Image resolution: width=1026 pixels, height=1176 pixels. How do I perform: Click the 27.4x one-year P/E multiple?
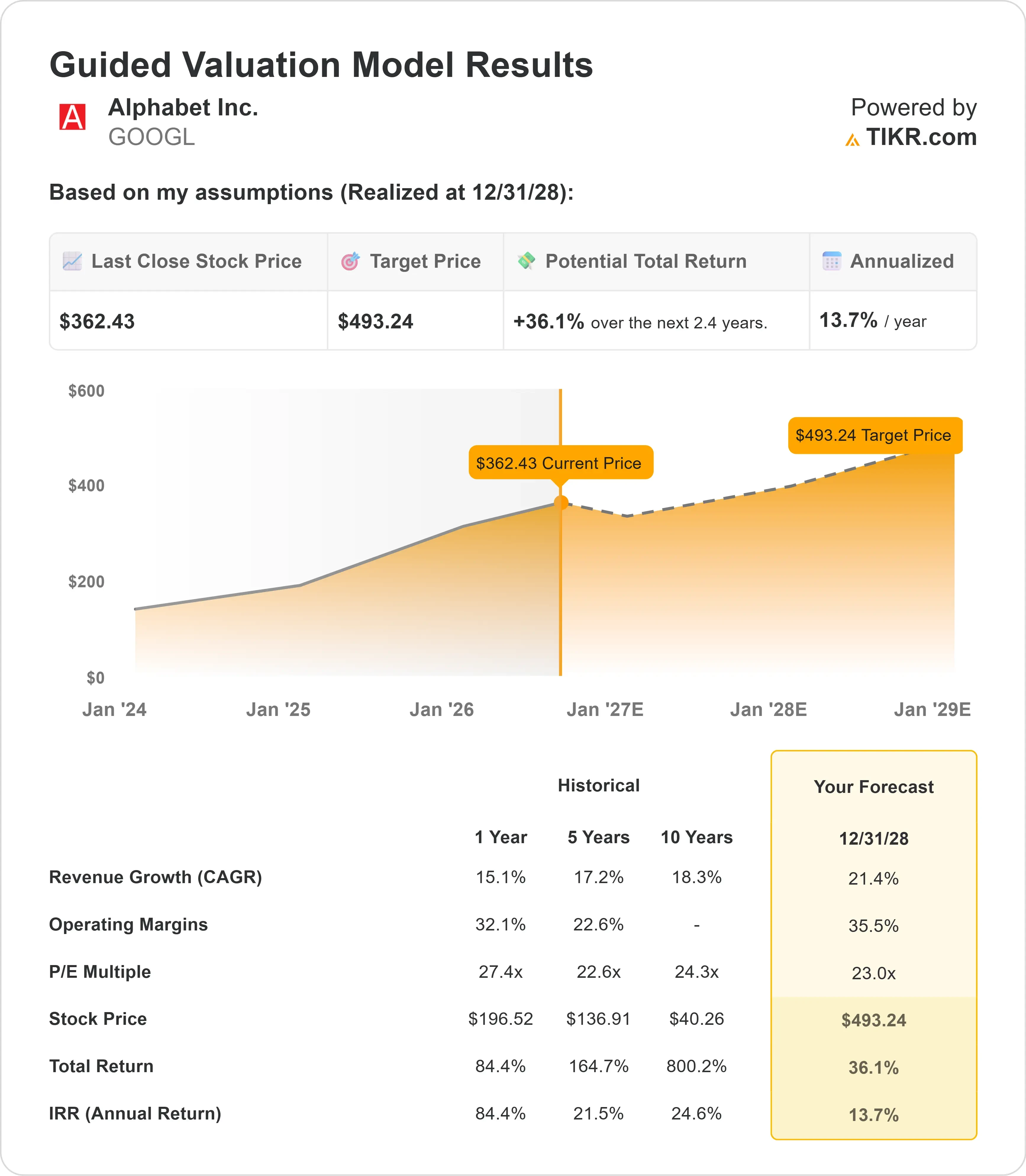pyautogui.click(x=501, y=972)
